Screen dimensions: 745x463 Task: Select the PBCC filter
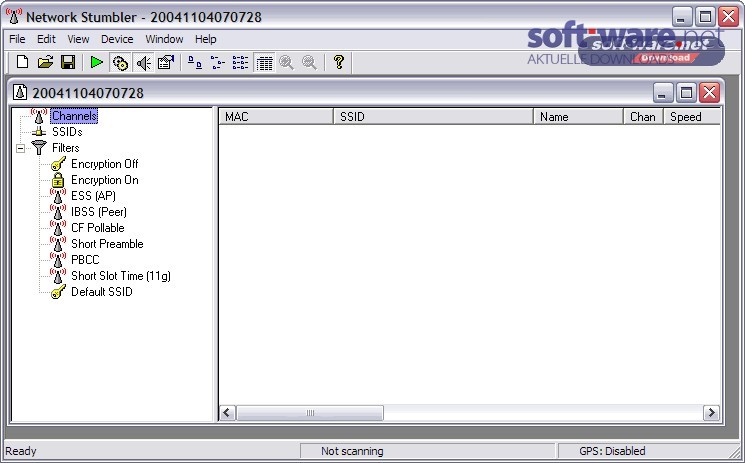coord(85,260)
